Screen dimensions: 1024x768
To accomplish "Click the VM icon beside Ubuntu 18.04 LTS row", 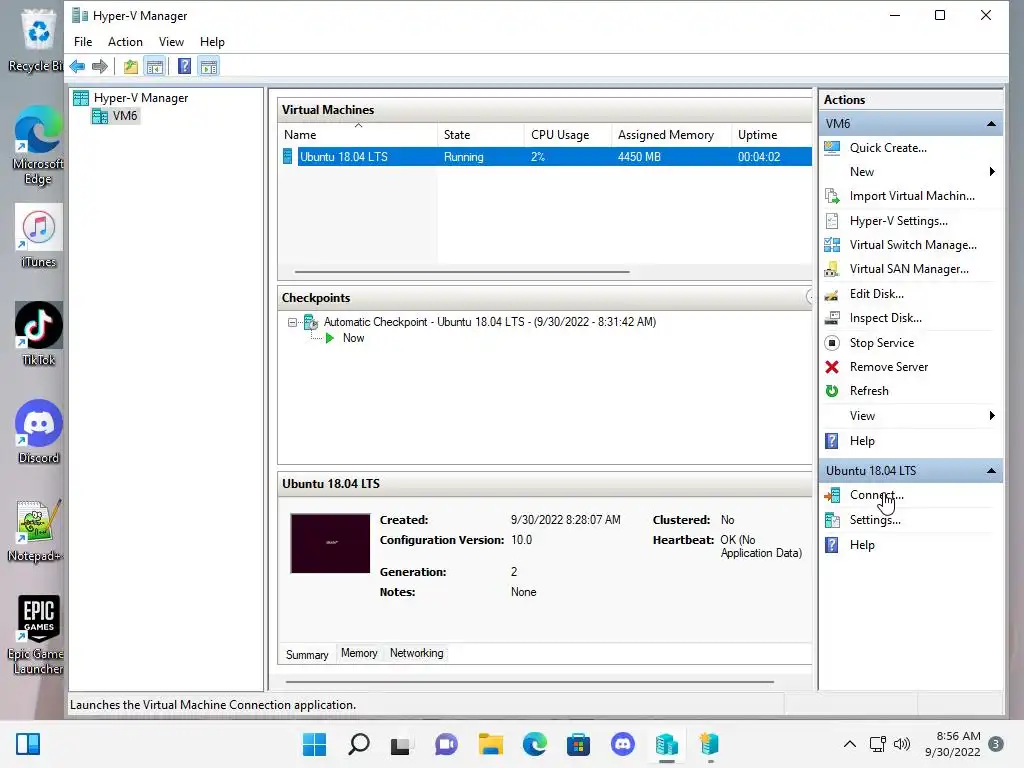I will coord(287,157).
